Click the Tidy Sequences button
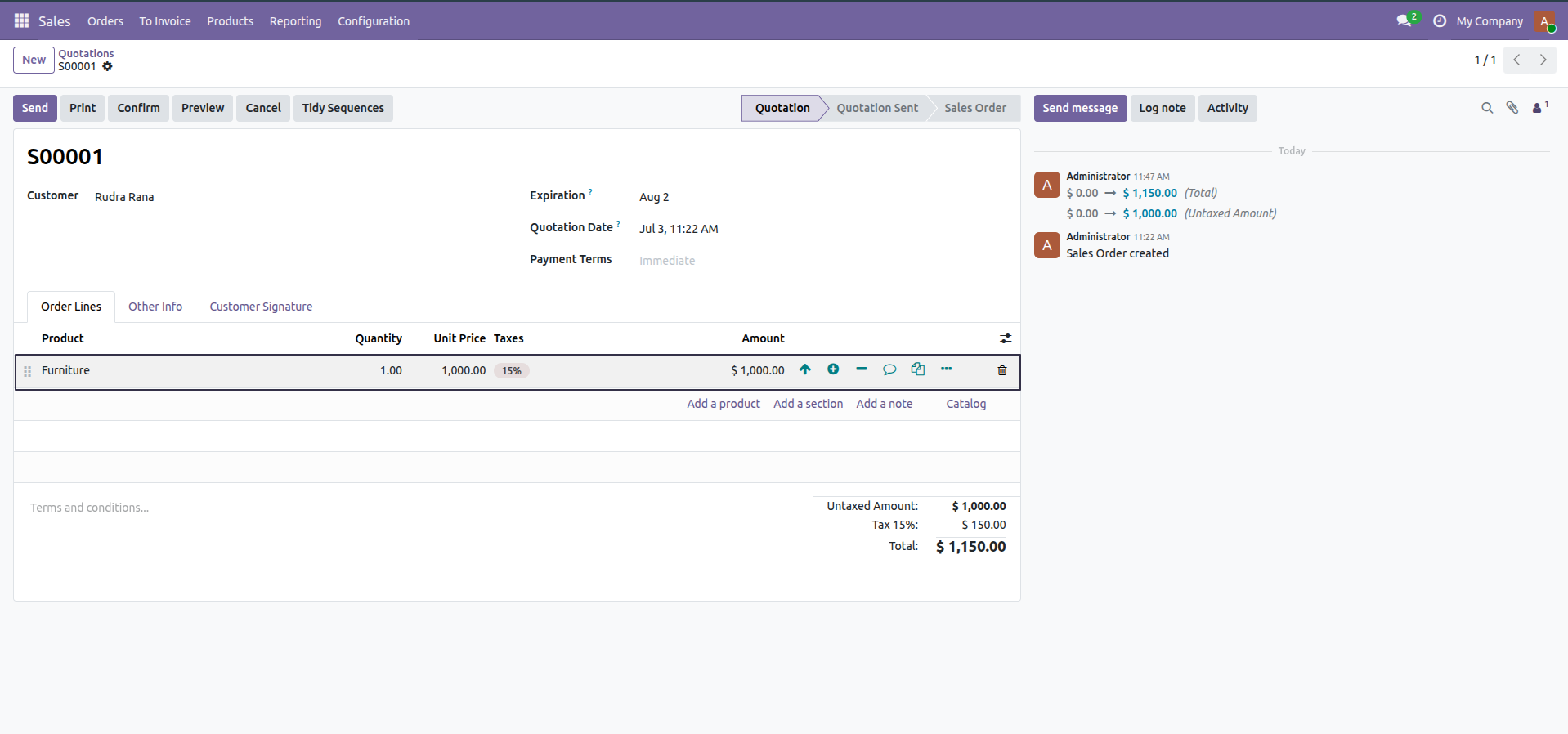 click(343, 108)
